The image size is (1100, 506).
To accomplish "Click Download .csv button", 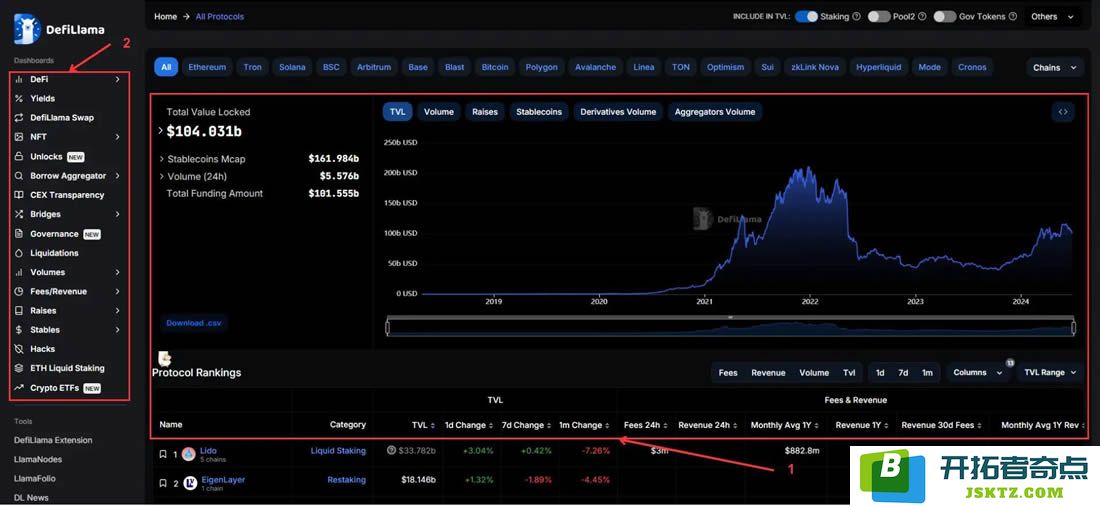I will click(194, 324).
